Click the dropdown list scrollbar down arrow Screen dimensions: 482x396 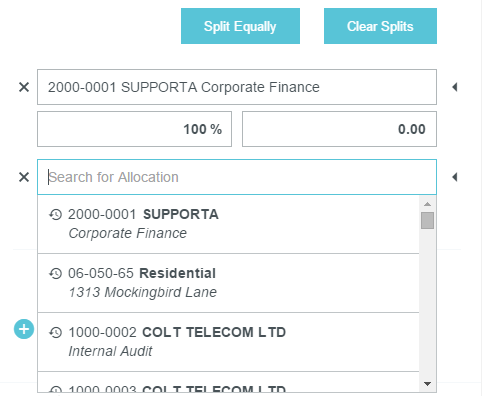coord(427,384)
